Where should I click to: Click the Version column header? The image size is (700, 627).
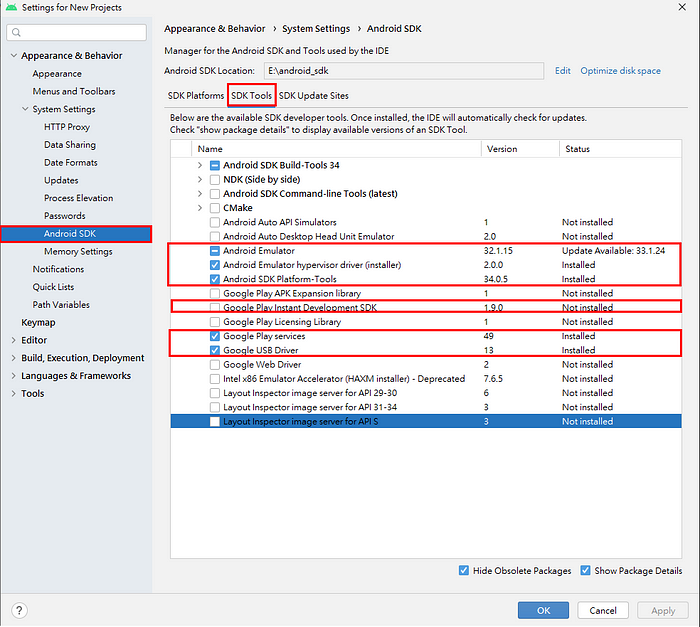coord(520,149)
